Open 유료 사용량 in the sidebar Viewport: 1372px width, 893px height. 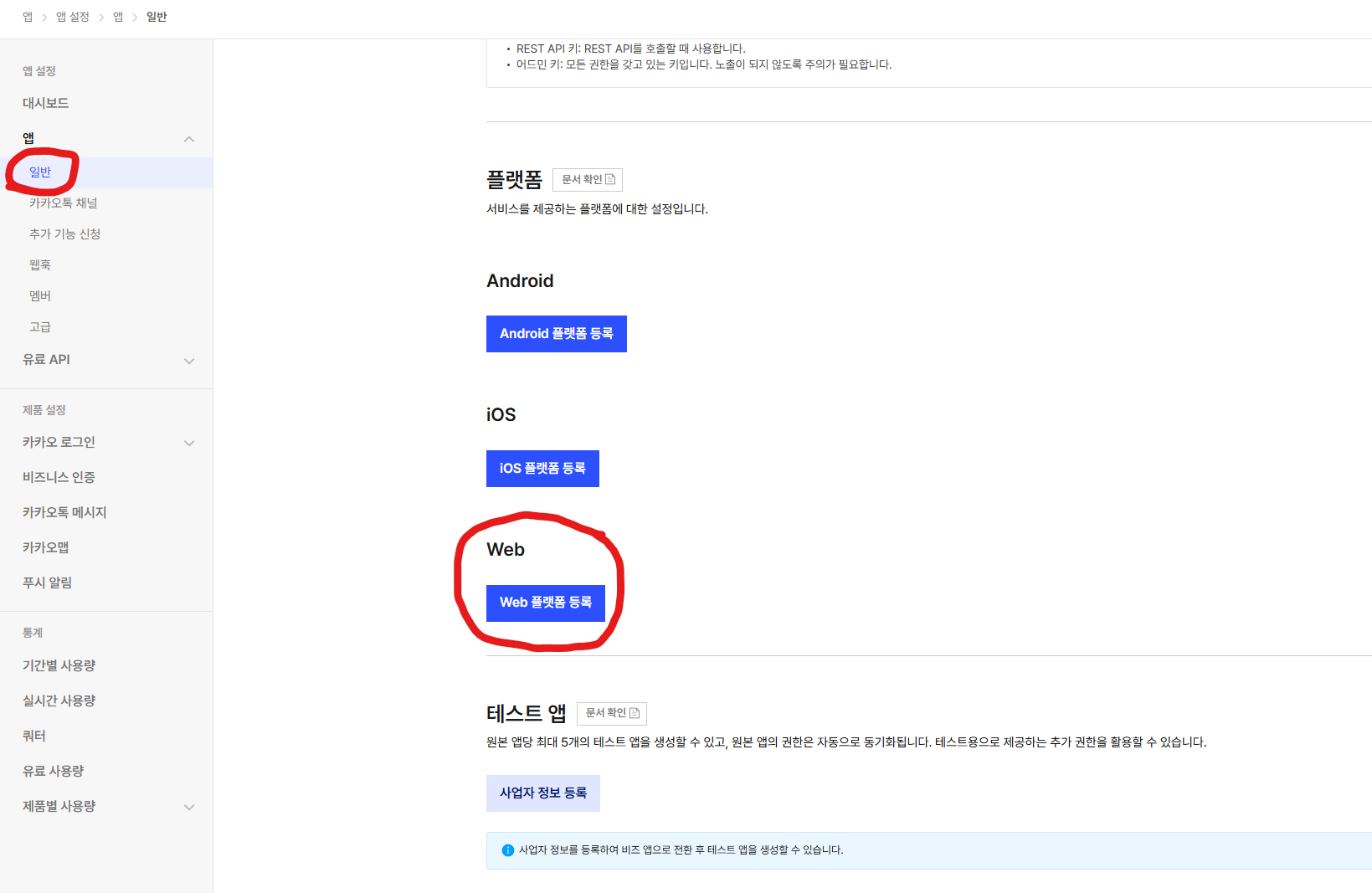54,771
